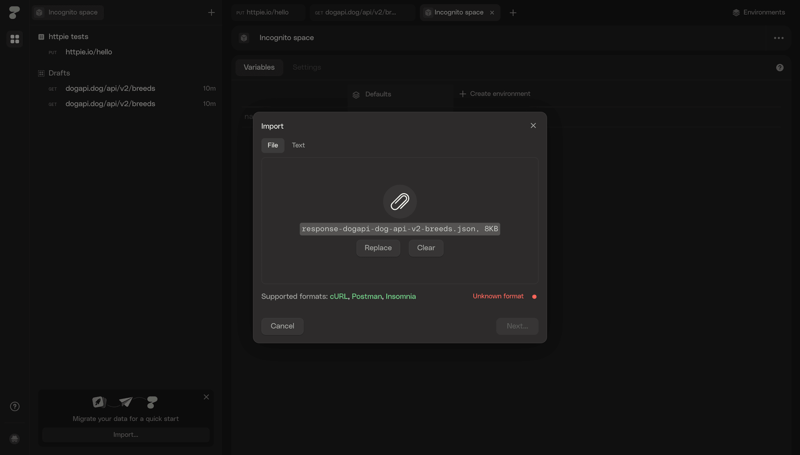Open the Settings tab
The image size is (800, 455).
(307, 67)
